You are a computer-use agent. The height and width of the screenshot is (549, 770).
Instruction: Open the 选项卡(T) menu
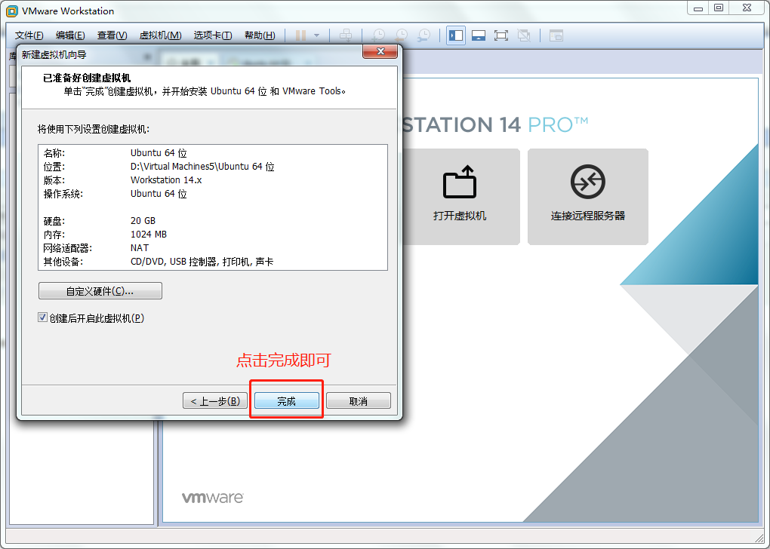[213, 35]
